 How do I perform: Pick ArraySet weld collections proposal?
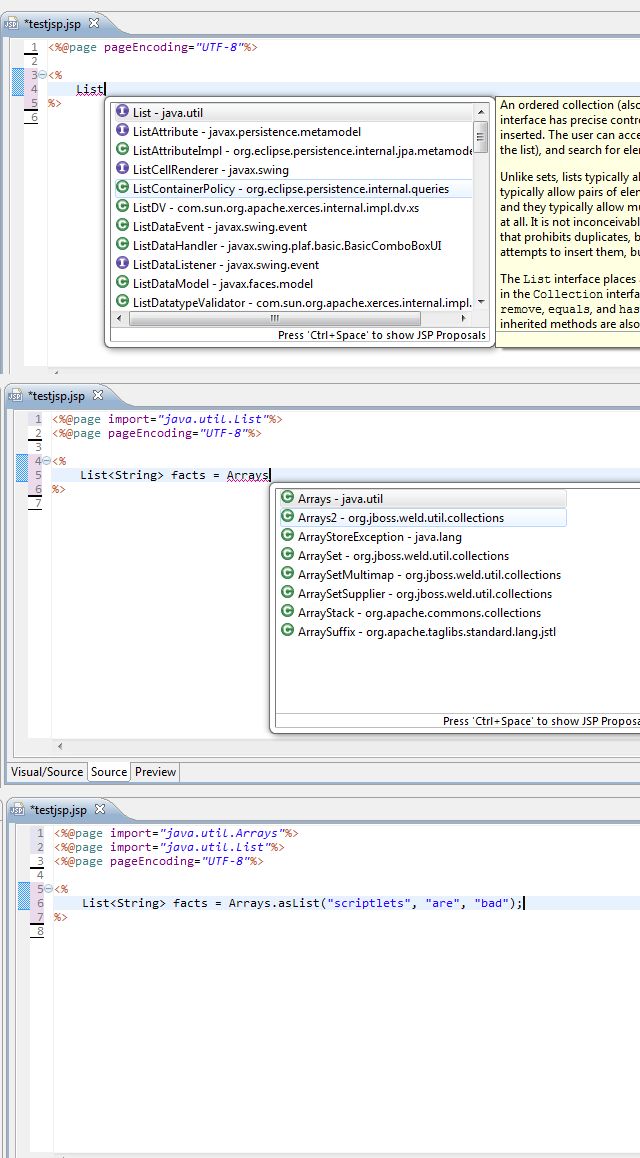423,555
